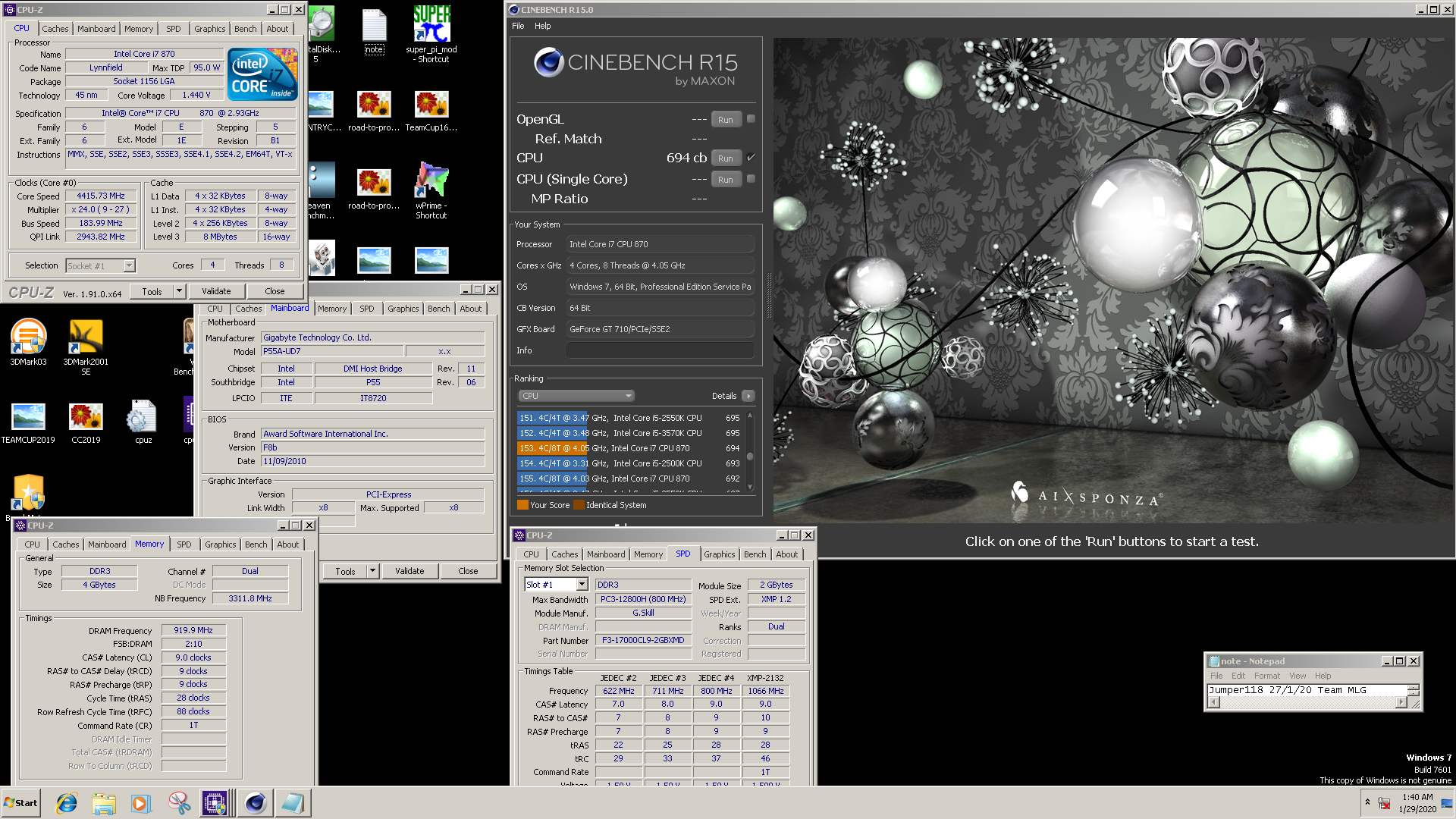Click the Notepad horizontal scrollbar
The image size is (1456, 819).
tap(1307, 702)
